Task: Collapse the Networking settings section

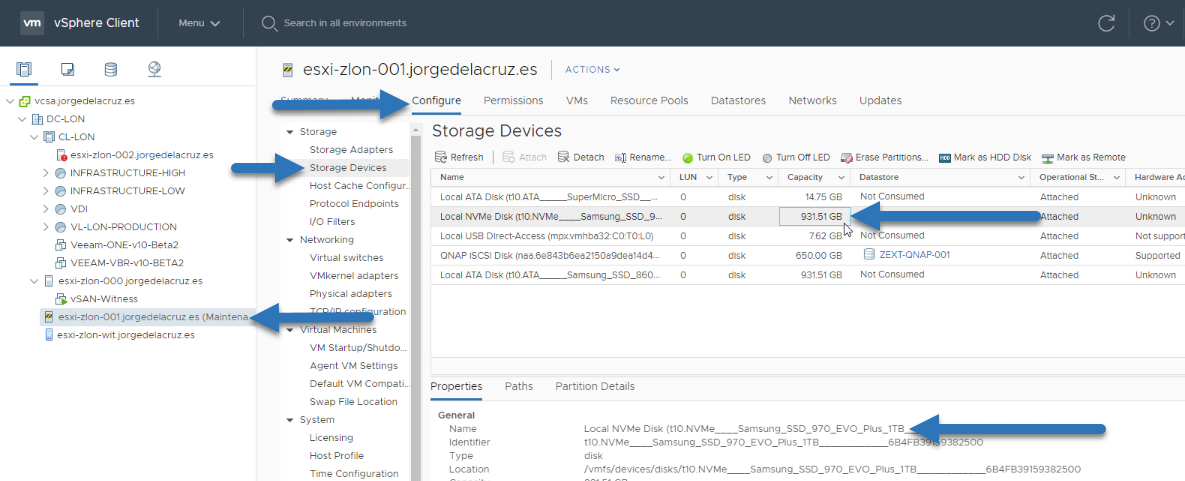Action: [289, 240]
